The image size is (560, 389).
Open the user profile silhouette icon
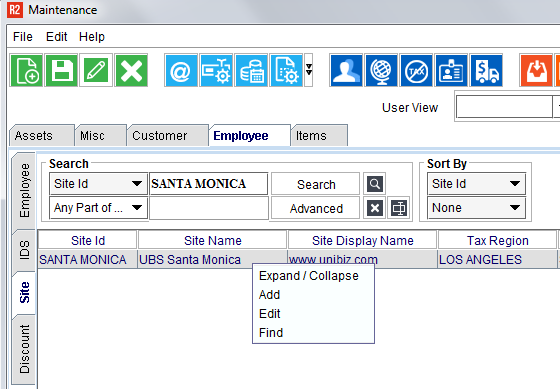pos(346,70)
